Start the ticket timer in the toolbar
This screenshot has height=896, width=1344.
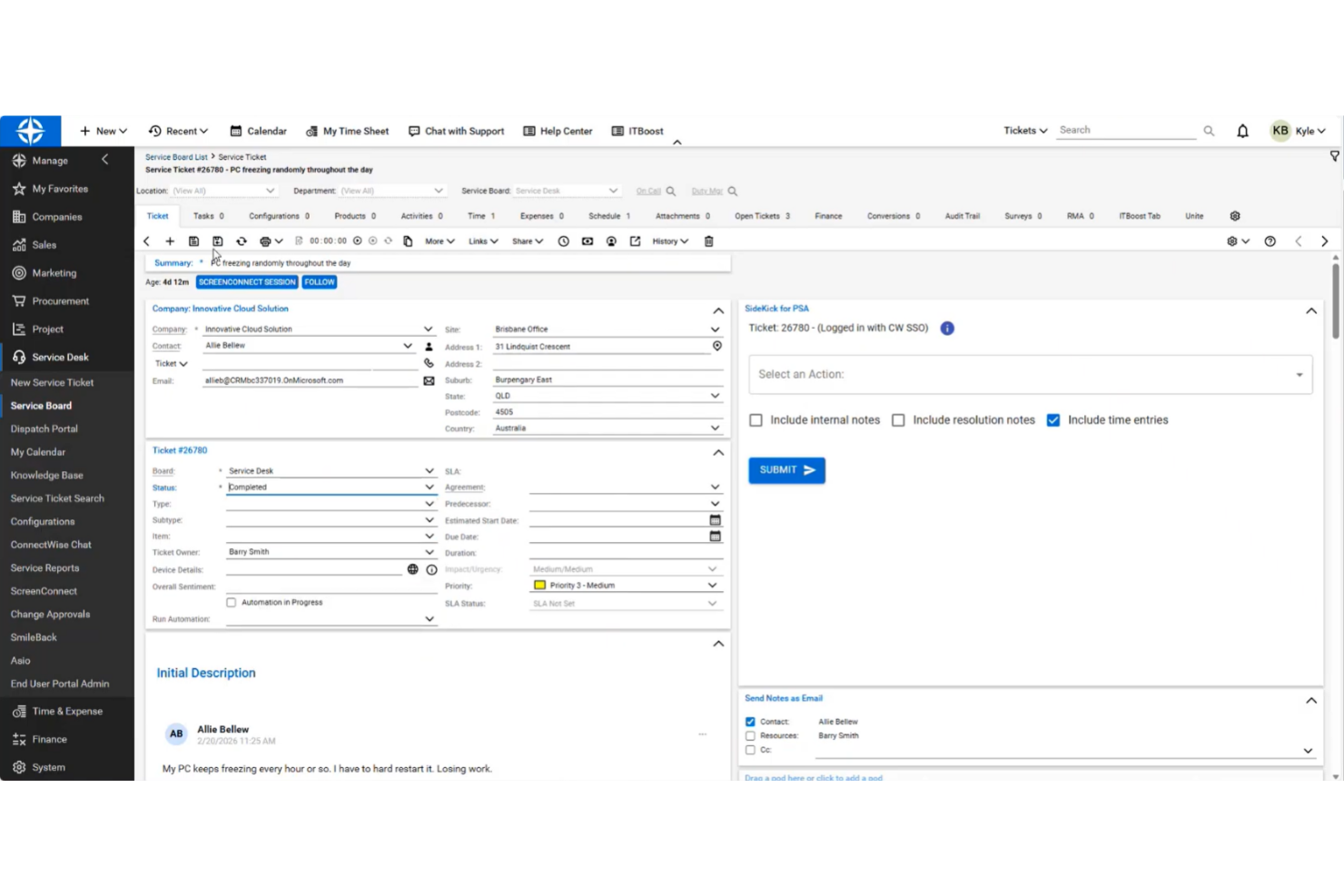point(357,241)
